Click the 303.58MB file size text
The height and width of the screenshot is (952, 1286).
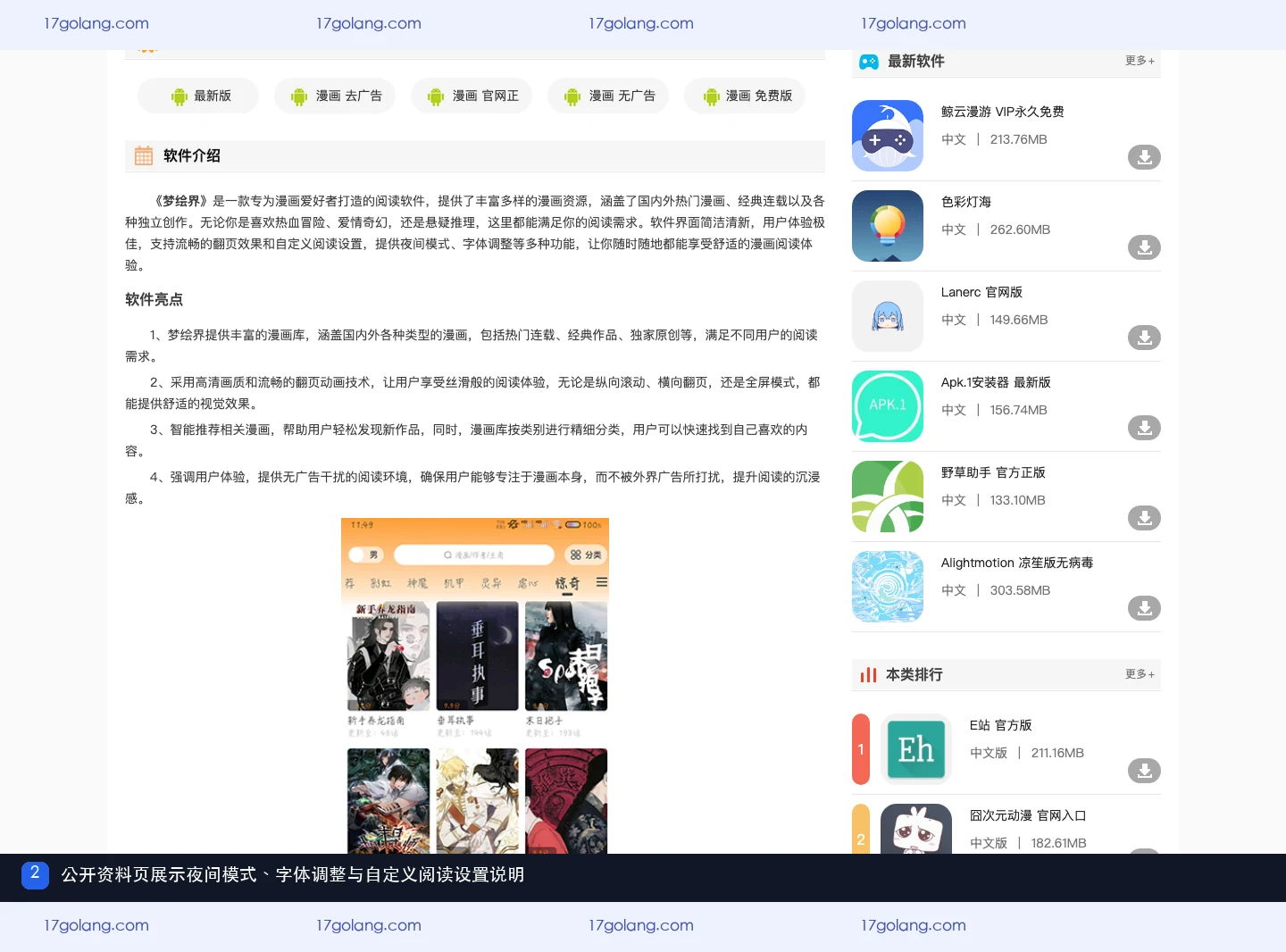click(x=1020, y=590)
